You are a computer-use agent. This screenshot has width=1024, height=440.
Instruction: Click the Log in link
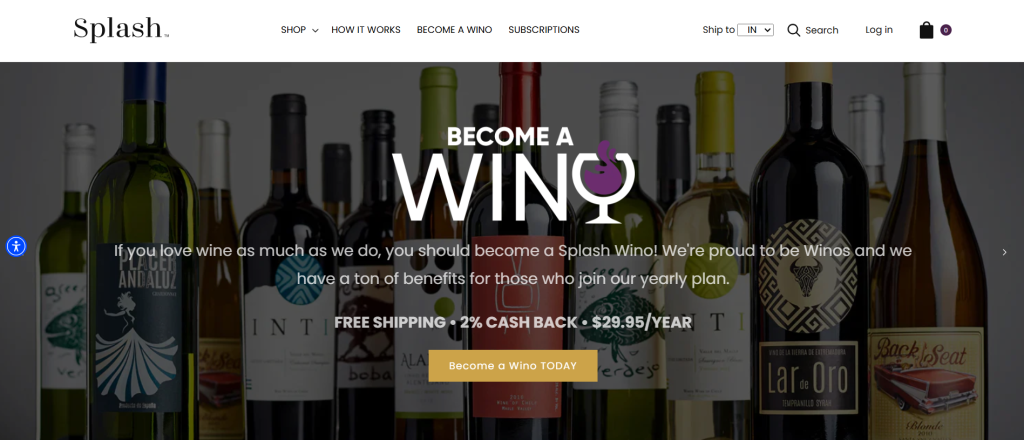point(879,30)
